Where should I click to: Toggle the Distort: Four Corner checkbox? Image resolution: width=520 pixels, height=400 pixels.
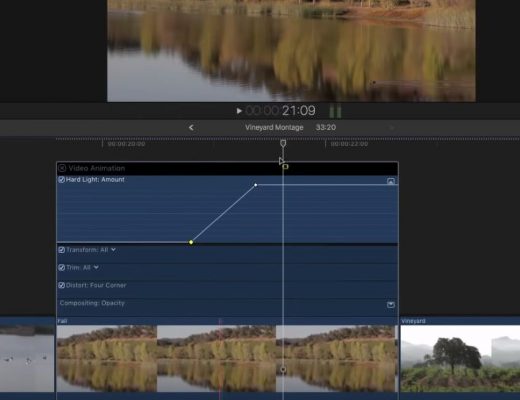(61, 285)
